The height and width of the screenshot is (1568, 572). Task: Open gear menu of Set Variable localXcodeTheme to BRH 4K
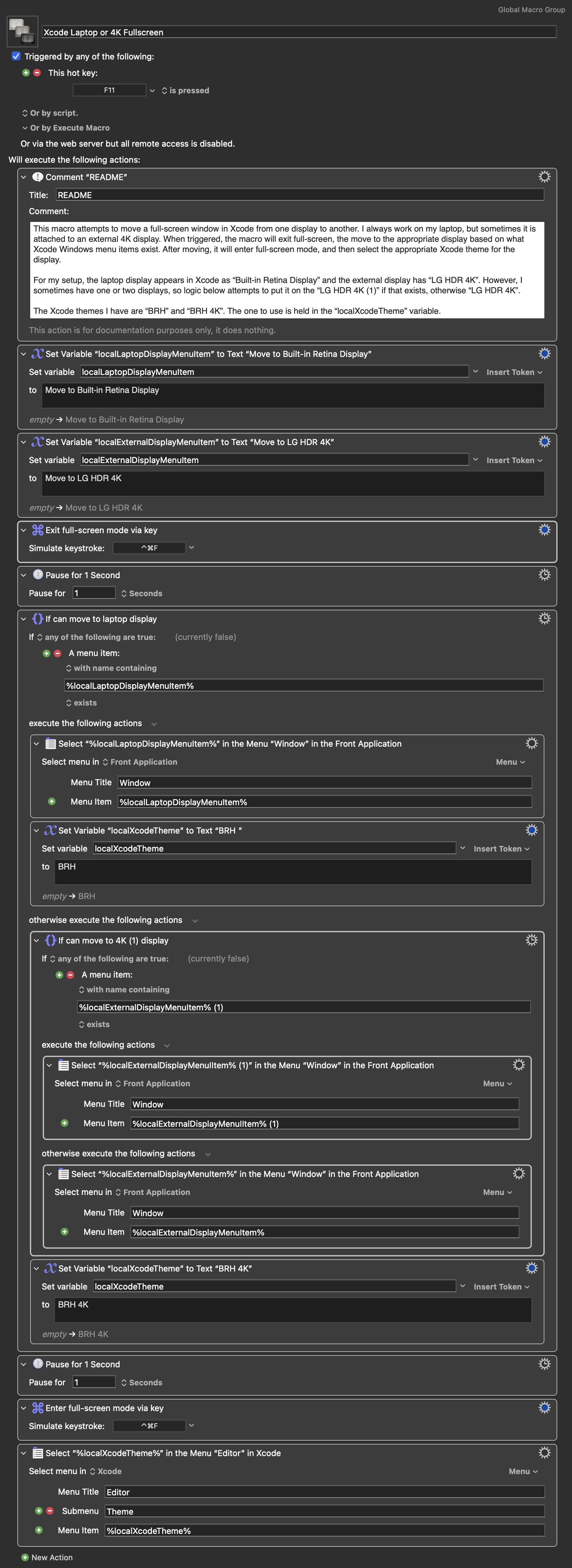[532, 1268]
